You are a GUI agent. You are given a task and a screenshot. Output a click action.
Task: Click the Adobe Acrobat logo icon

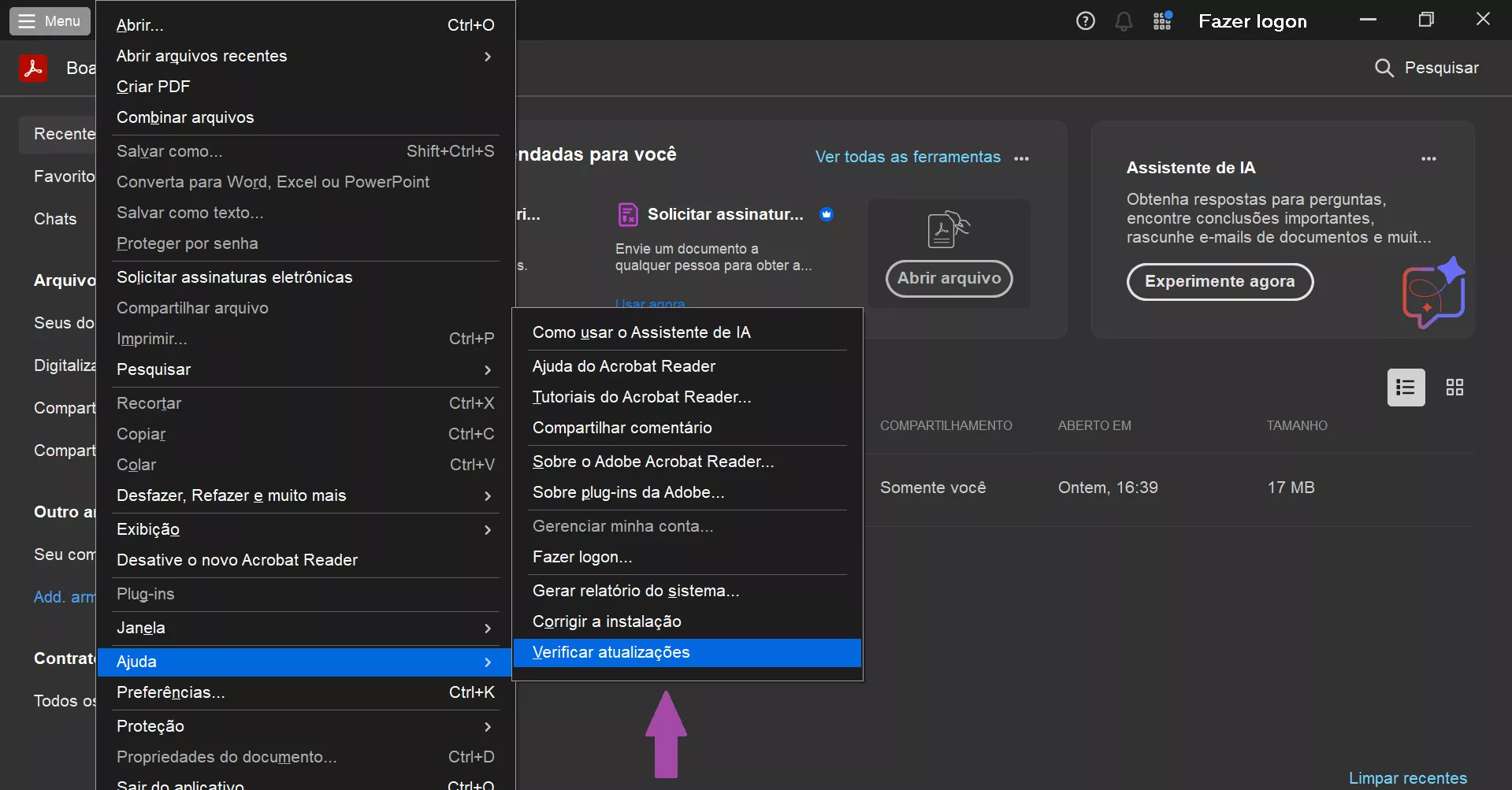pos(33,66)
